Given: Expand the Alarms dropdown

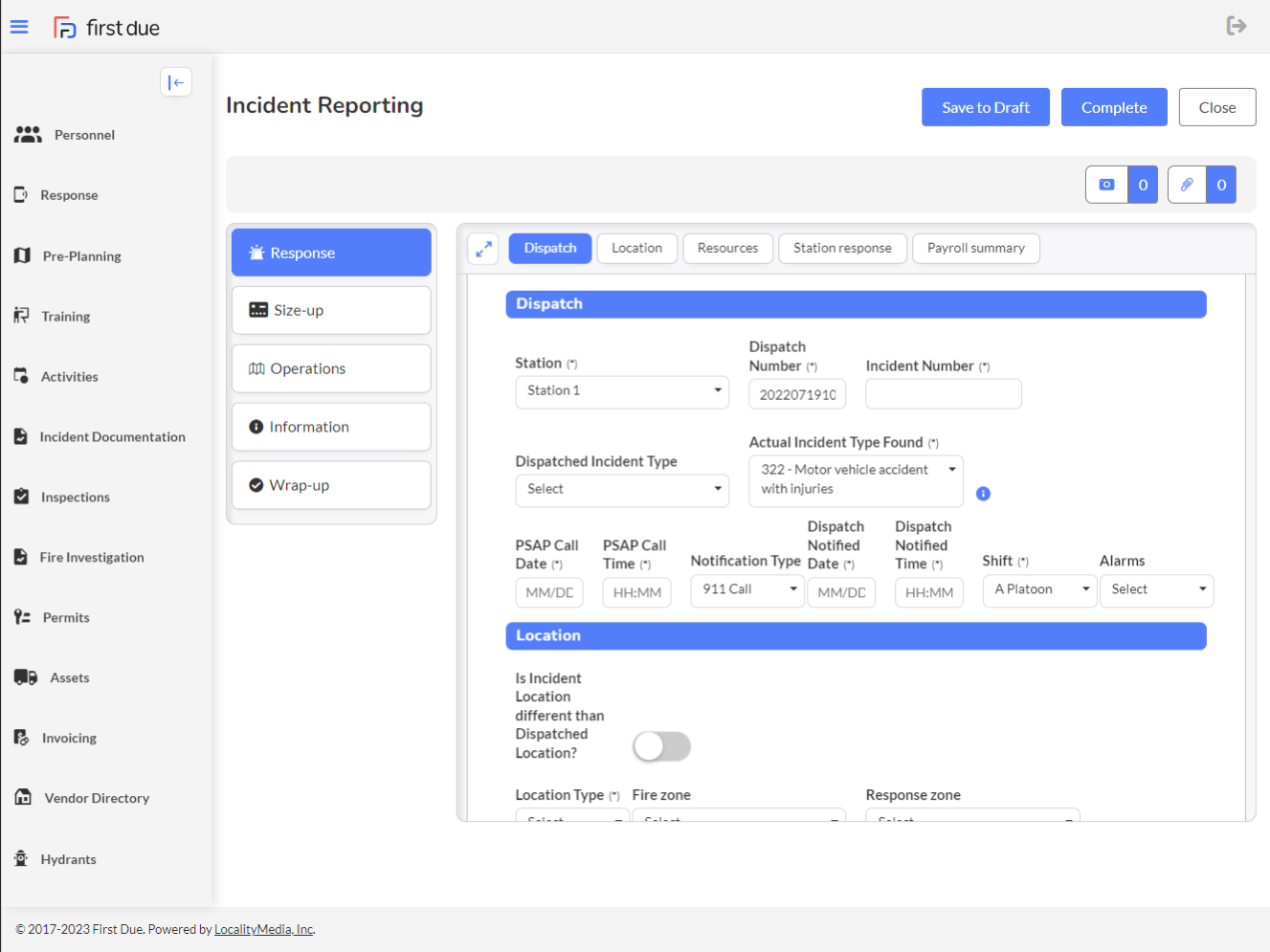Looking at the screenshot, I should [1156, 590].
